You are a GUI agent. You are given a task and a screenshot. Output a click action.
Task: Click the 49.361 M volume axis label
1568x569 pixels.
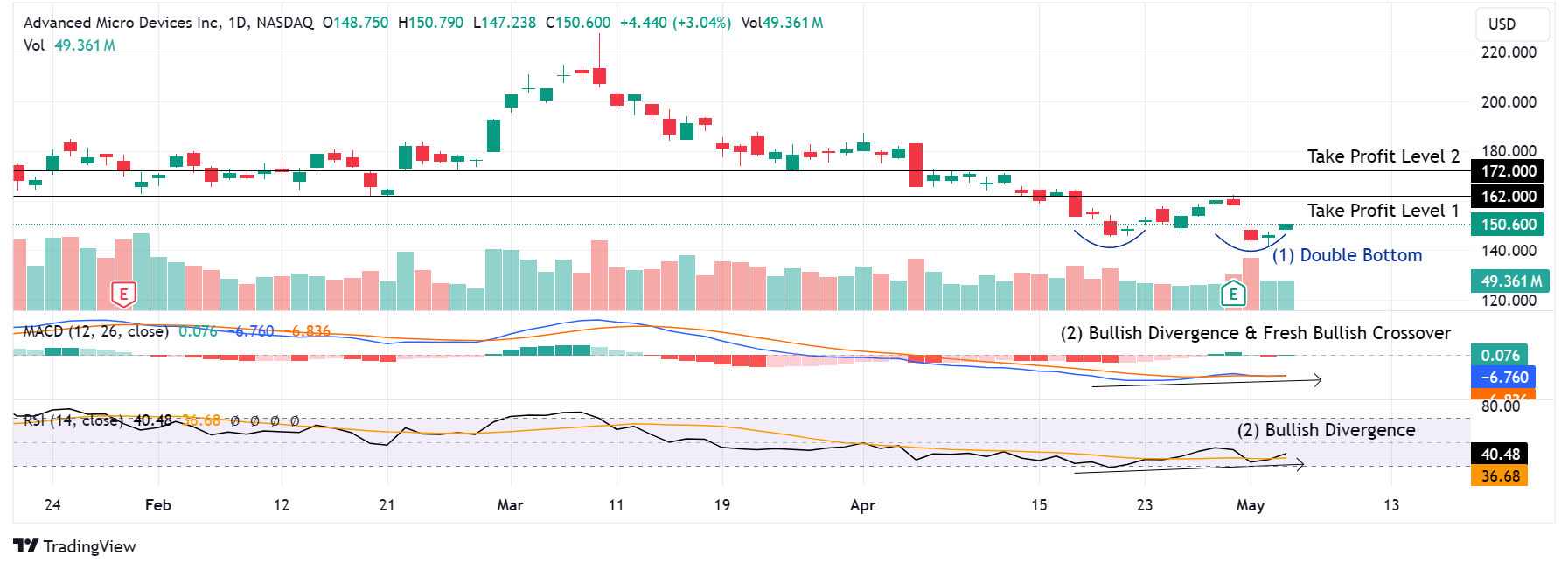[x=1511, y=281]
